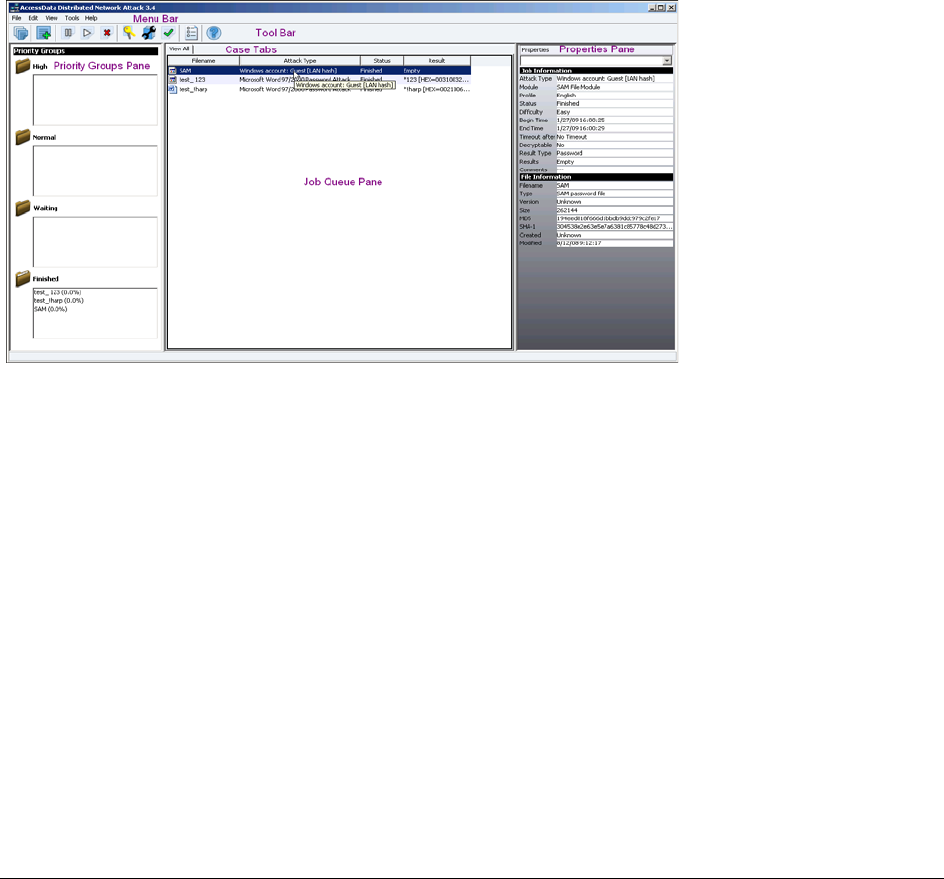Pause the selected job via toolbar
This screenshot has height=879, width=944.
point(68,33)
